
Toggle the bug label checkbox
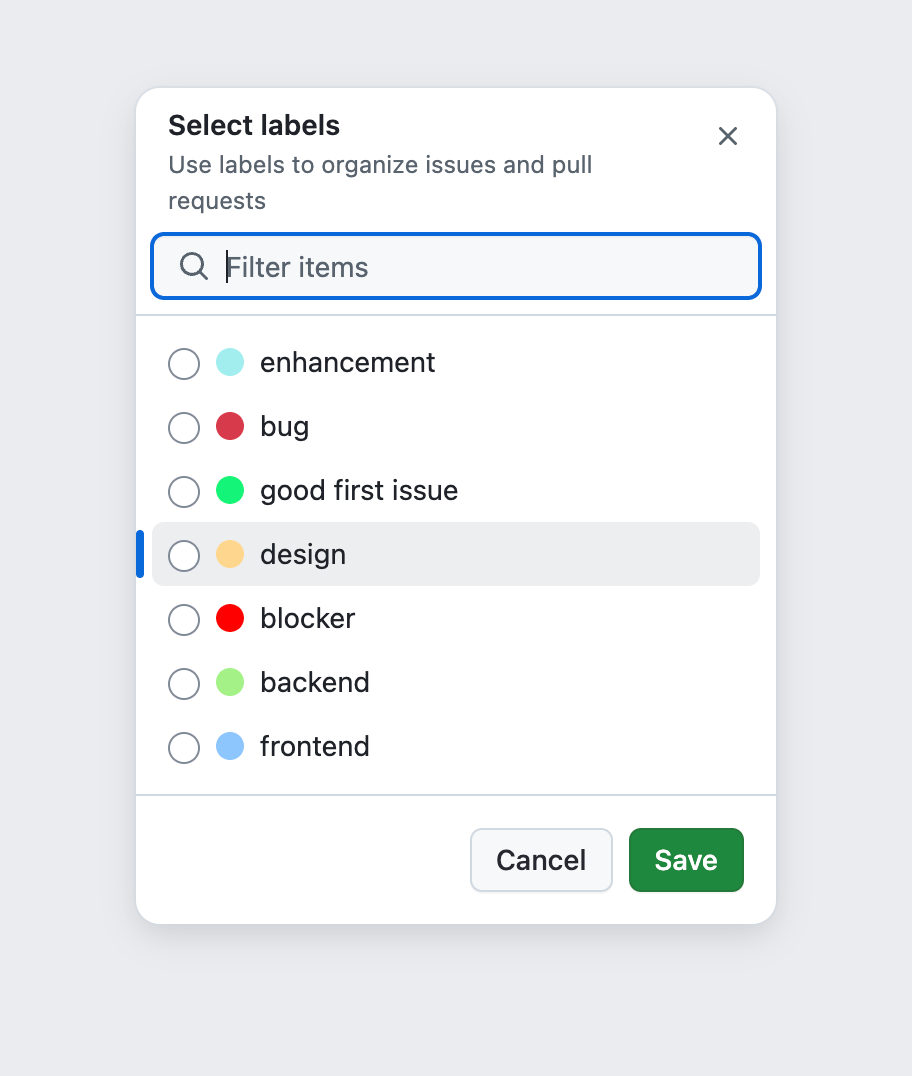(x=184, y=428)
